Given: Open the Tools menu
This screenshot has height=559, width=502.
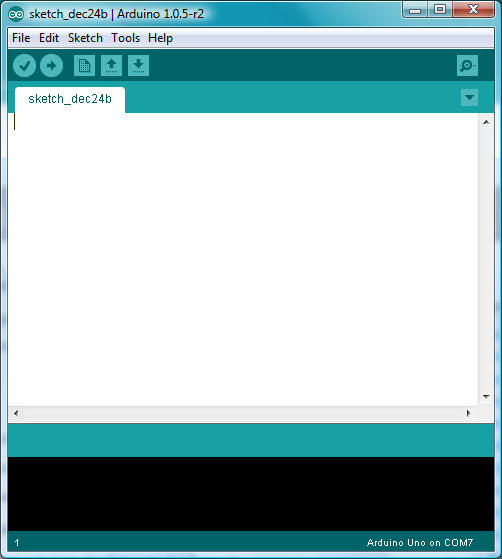Looking at the screenshot, I should pos(126,38).
